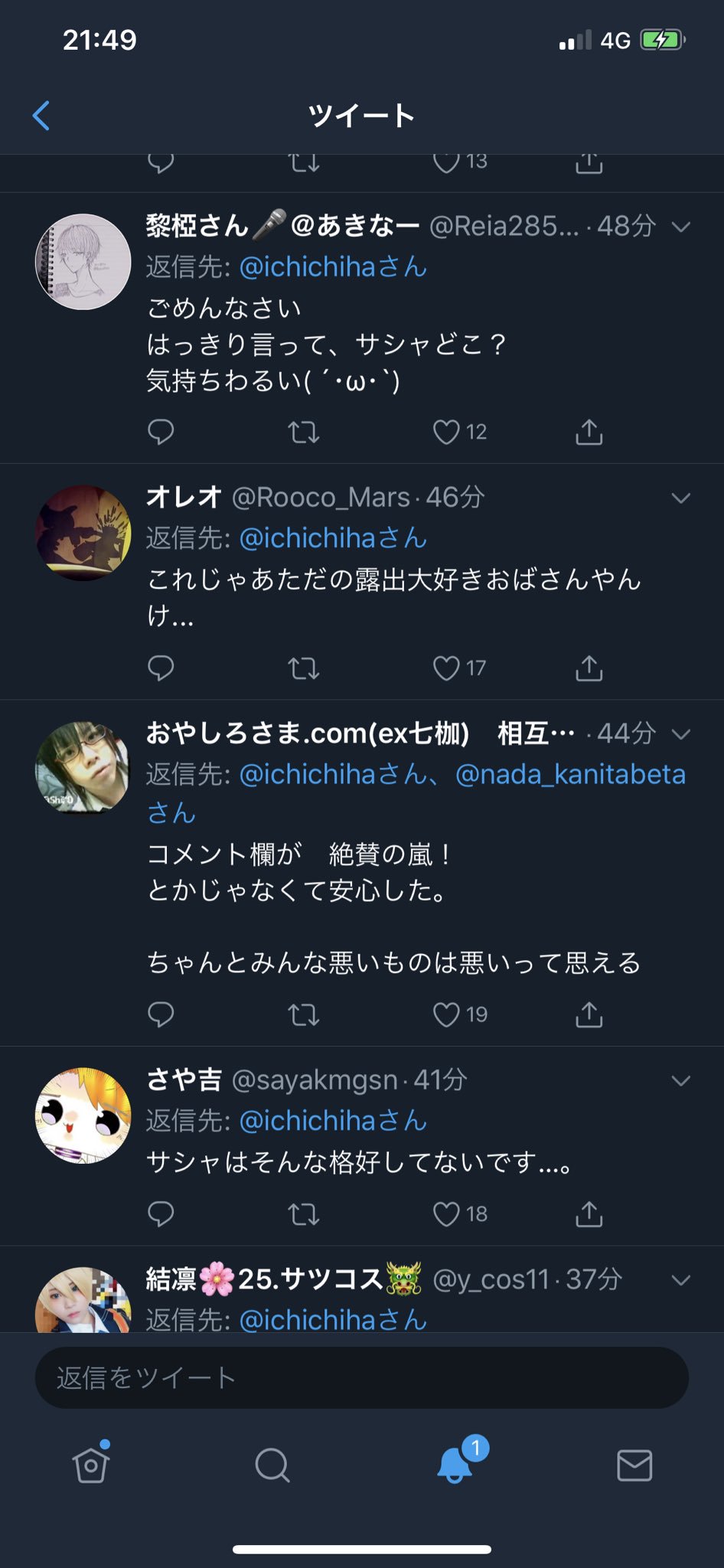The image size is (724, 1568).
Task: Retweet オレオ's reply
Action: [303, 668]
